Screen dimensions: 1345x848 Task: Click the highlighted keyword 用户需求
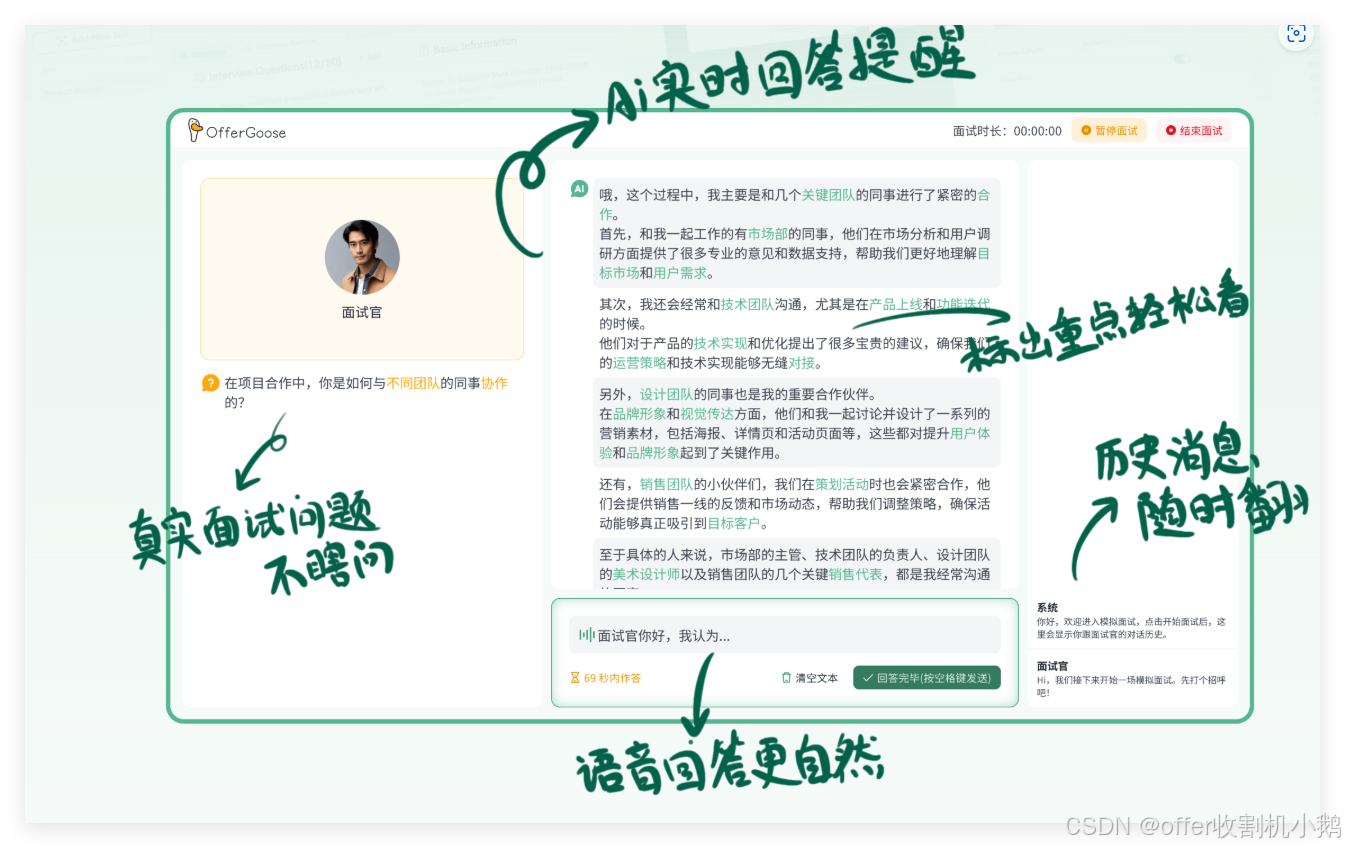click(680, 273)
